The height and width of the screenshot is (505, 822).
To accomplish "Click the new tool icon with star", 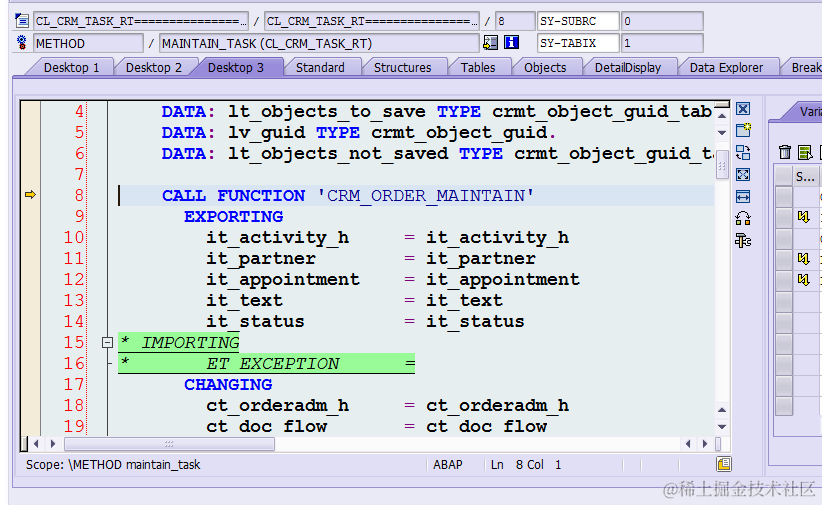I will pos(743,130).
